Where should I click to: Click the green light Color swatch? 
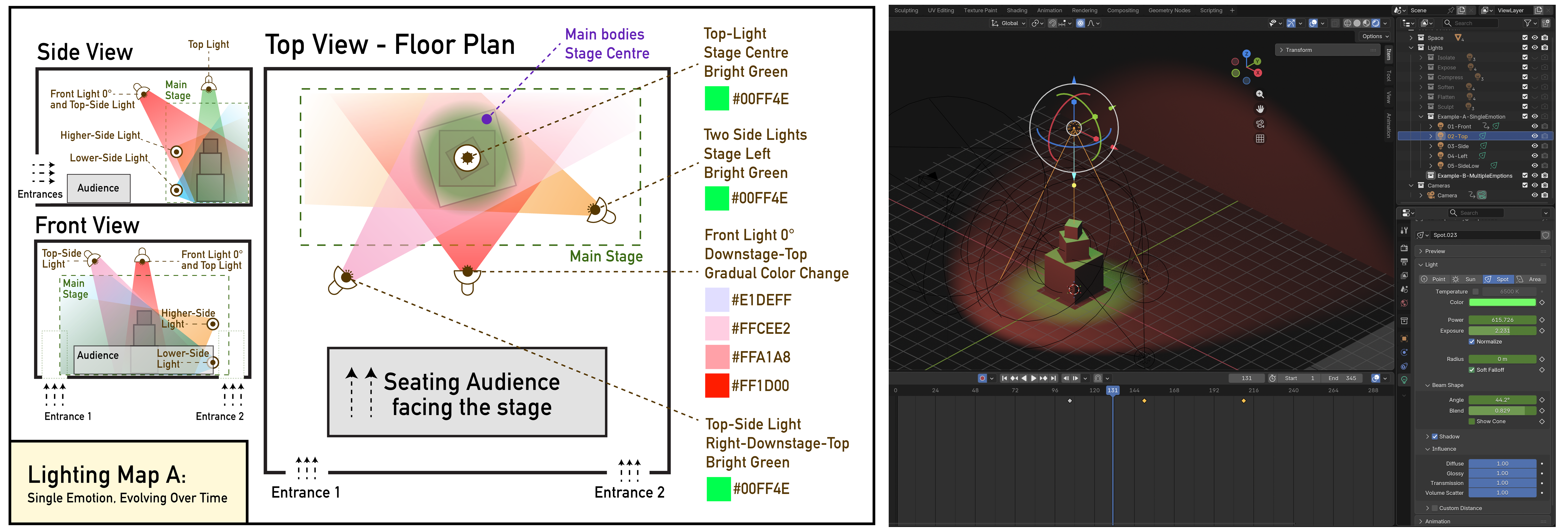click(x=1502, y=302)
